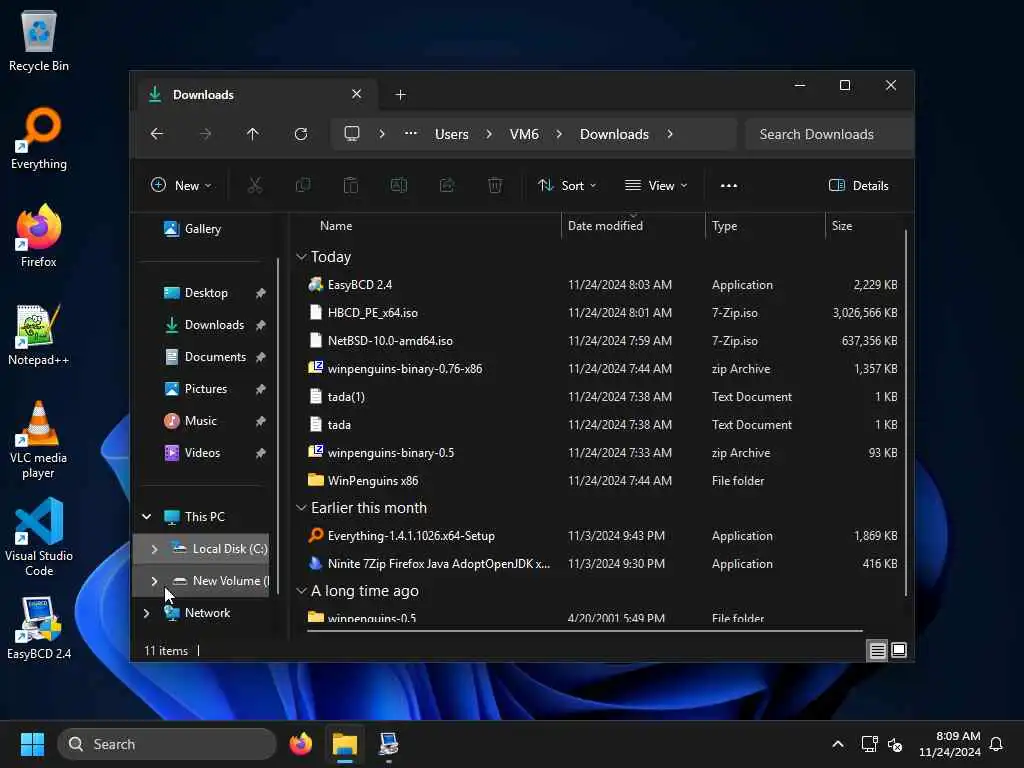Add a new tab with plus button

[x=400, y=95]
